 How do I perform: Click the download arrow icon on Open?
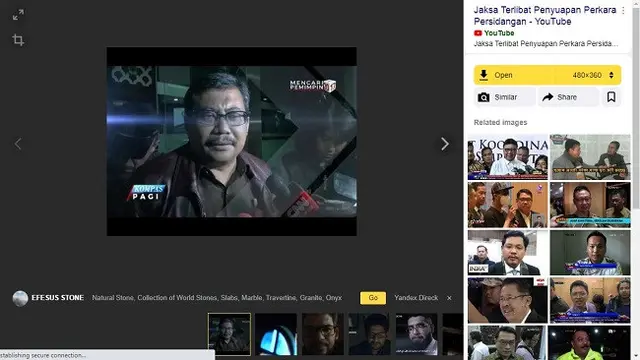484,75
